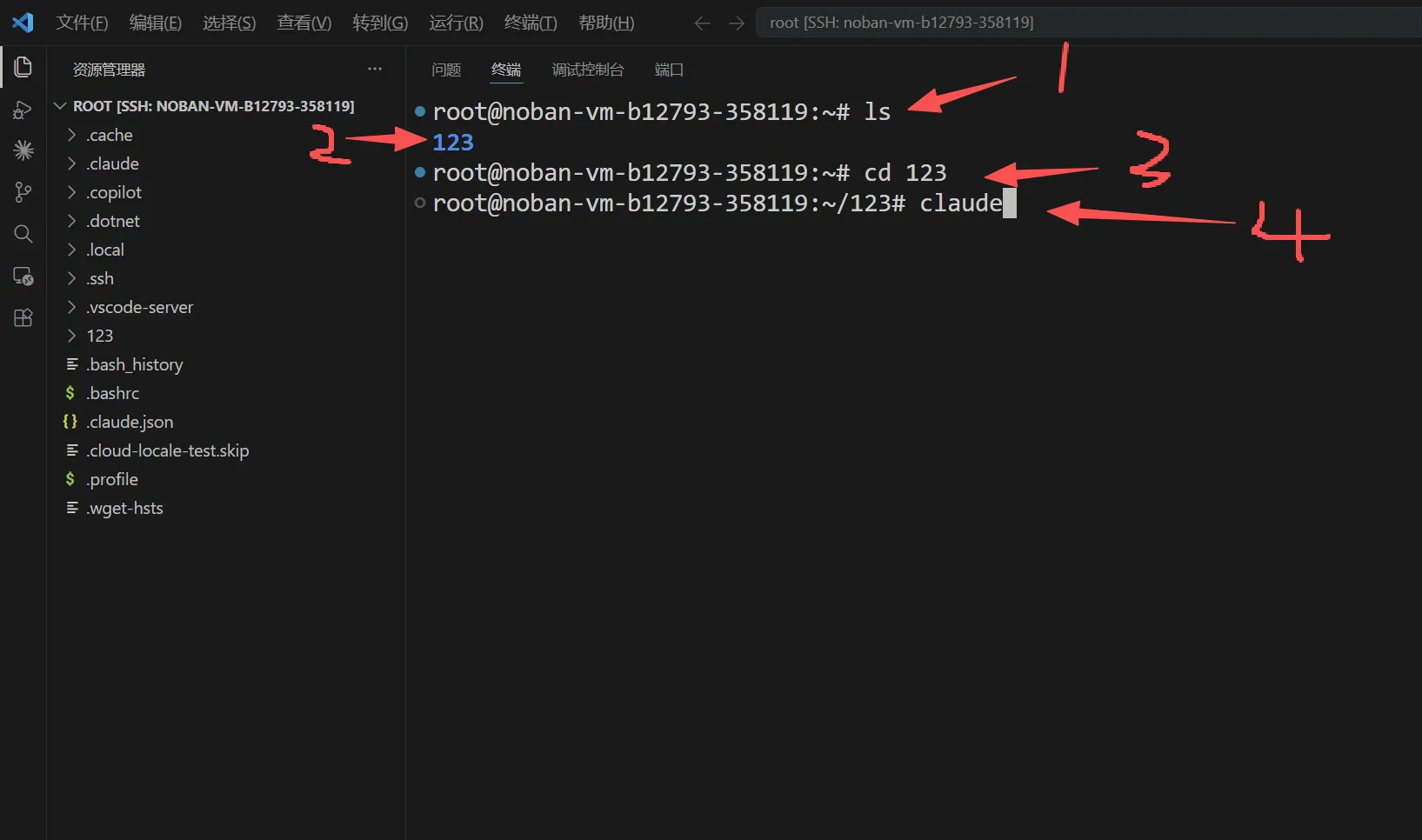Open the Remote Explorer view

pyautogui.click(x=23, y=276)
